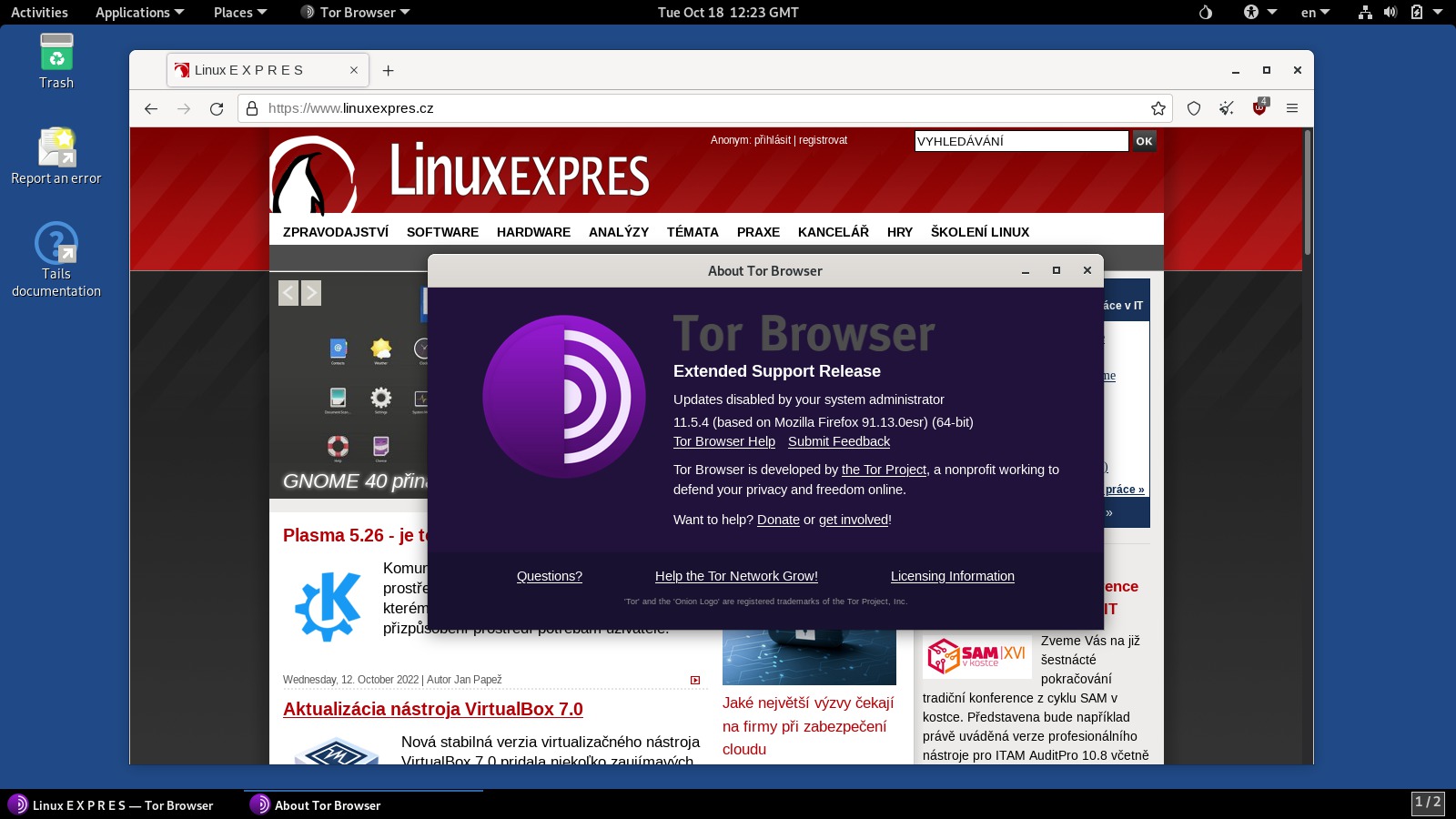The image size is (1456, 819).
Task: Reload the current page
Action: 217,108
